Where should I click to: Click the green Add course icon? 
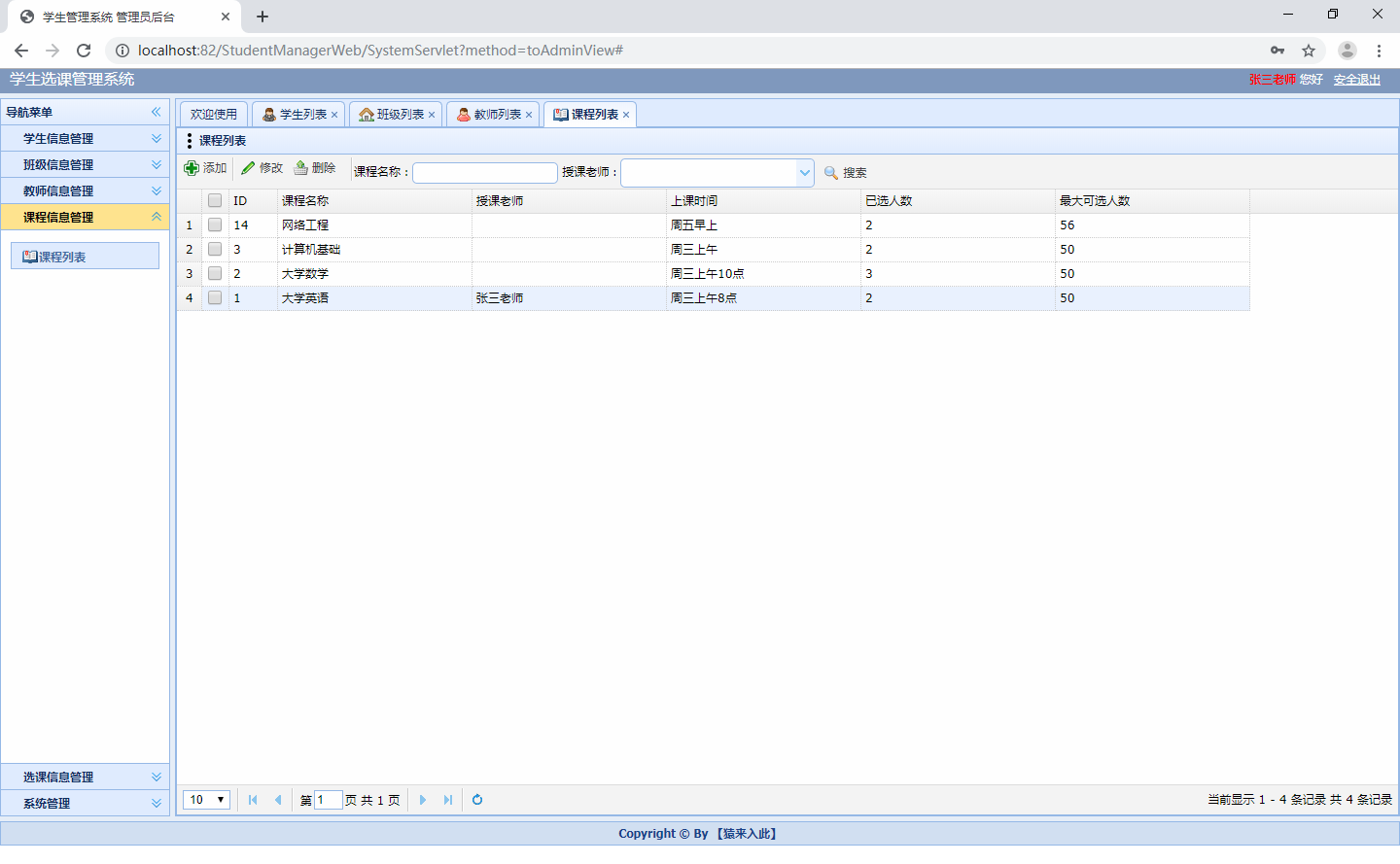[x=192, y=168]
